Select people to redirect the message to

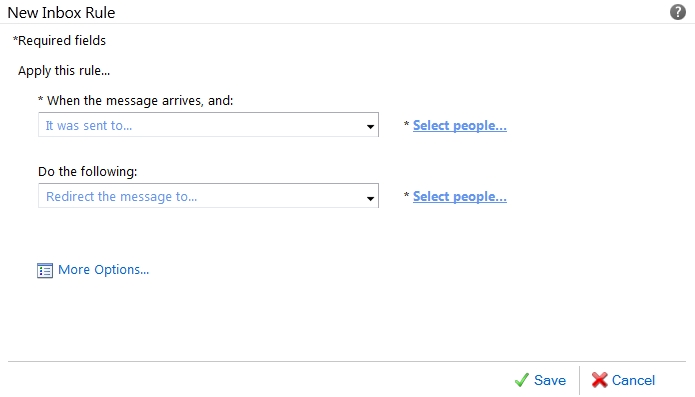[460, 196]
